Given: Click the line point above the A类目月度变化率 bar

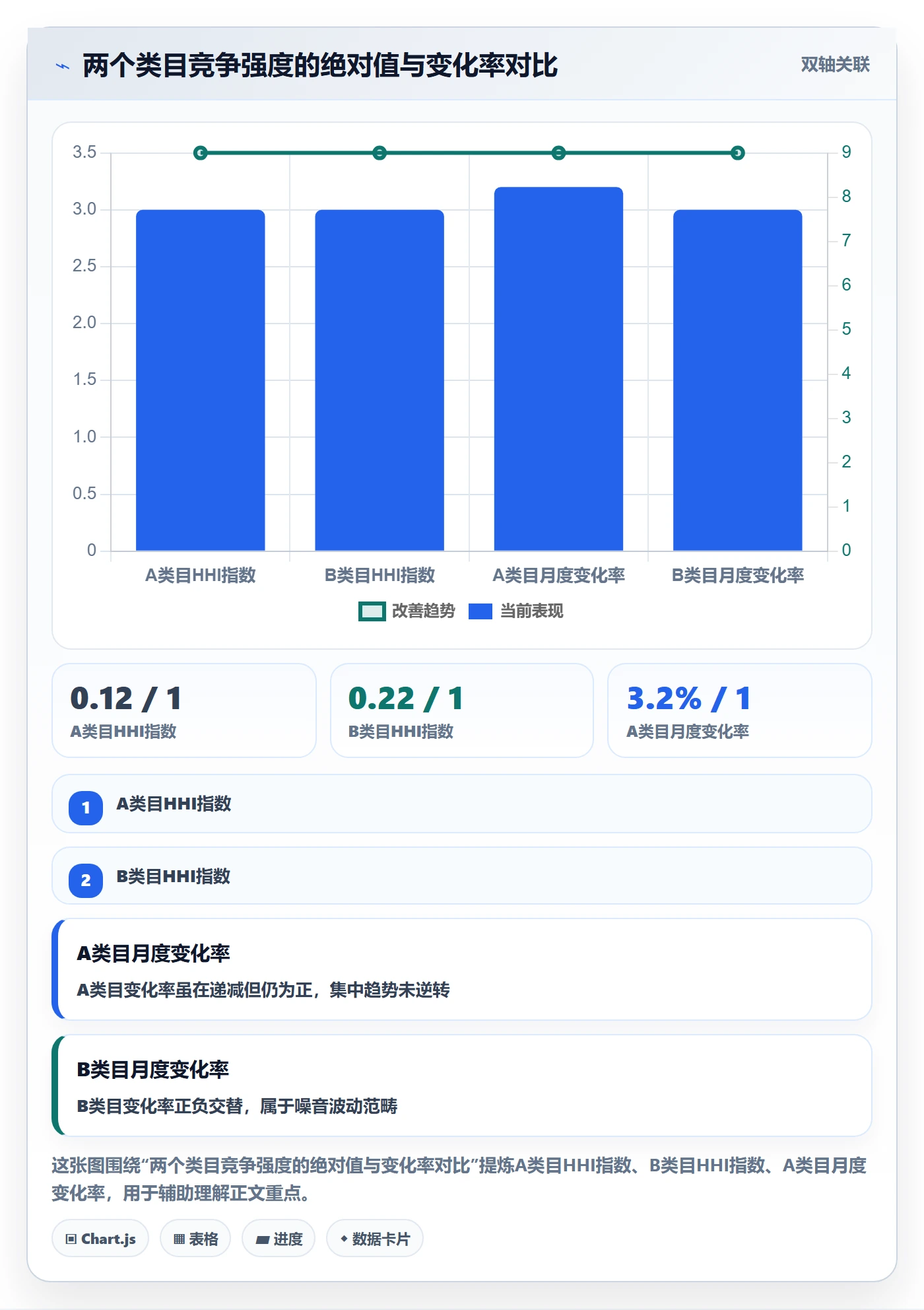Looking at the screenshot, I should (558, 153).
